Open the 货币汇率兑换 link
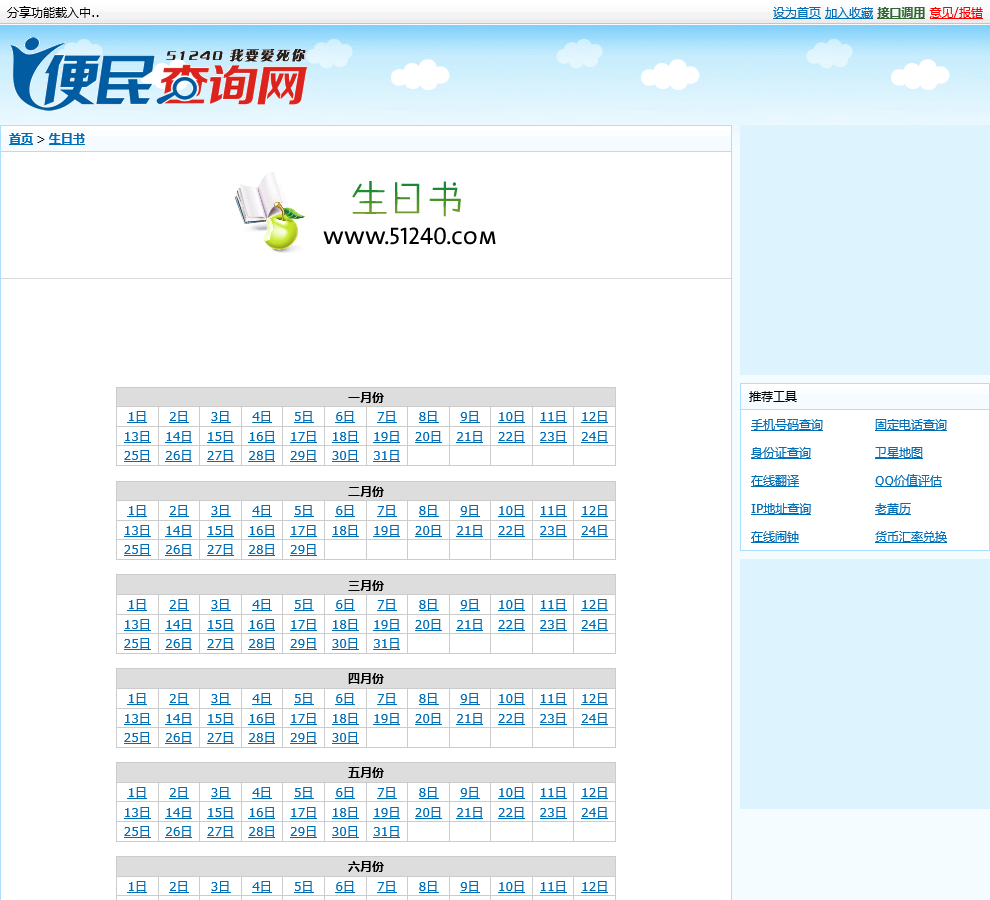The image size is (990, 900). [910, 537]
